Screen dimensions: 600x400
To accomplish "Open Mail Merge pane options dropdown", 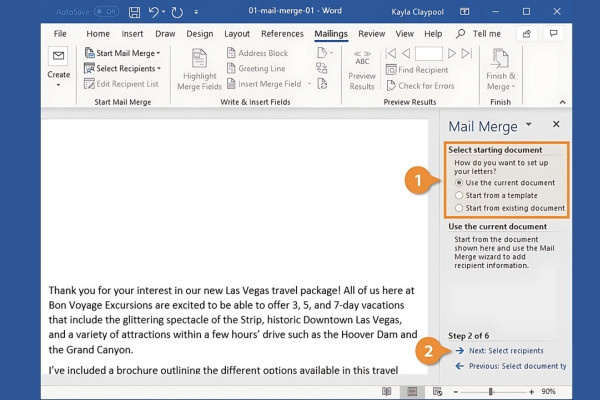I will [x=528, y=124].
